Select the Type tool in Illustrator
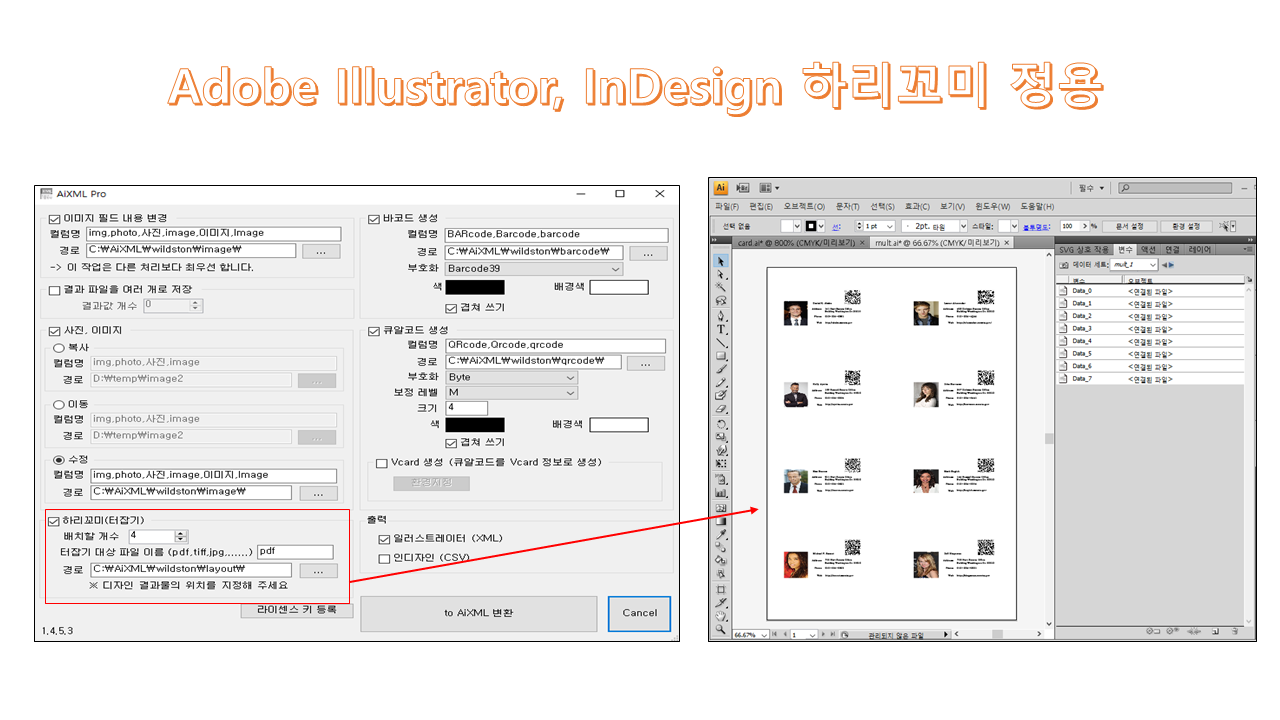 [x=721, y=329]
